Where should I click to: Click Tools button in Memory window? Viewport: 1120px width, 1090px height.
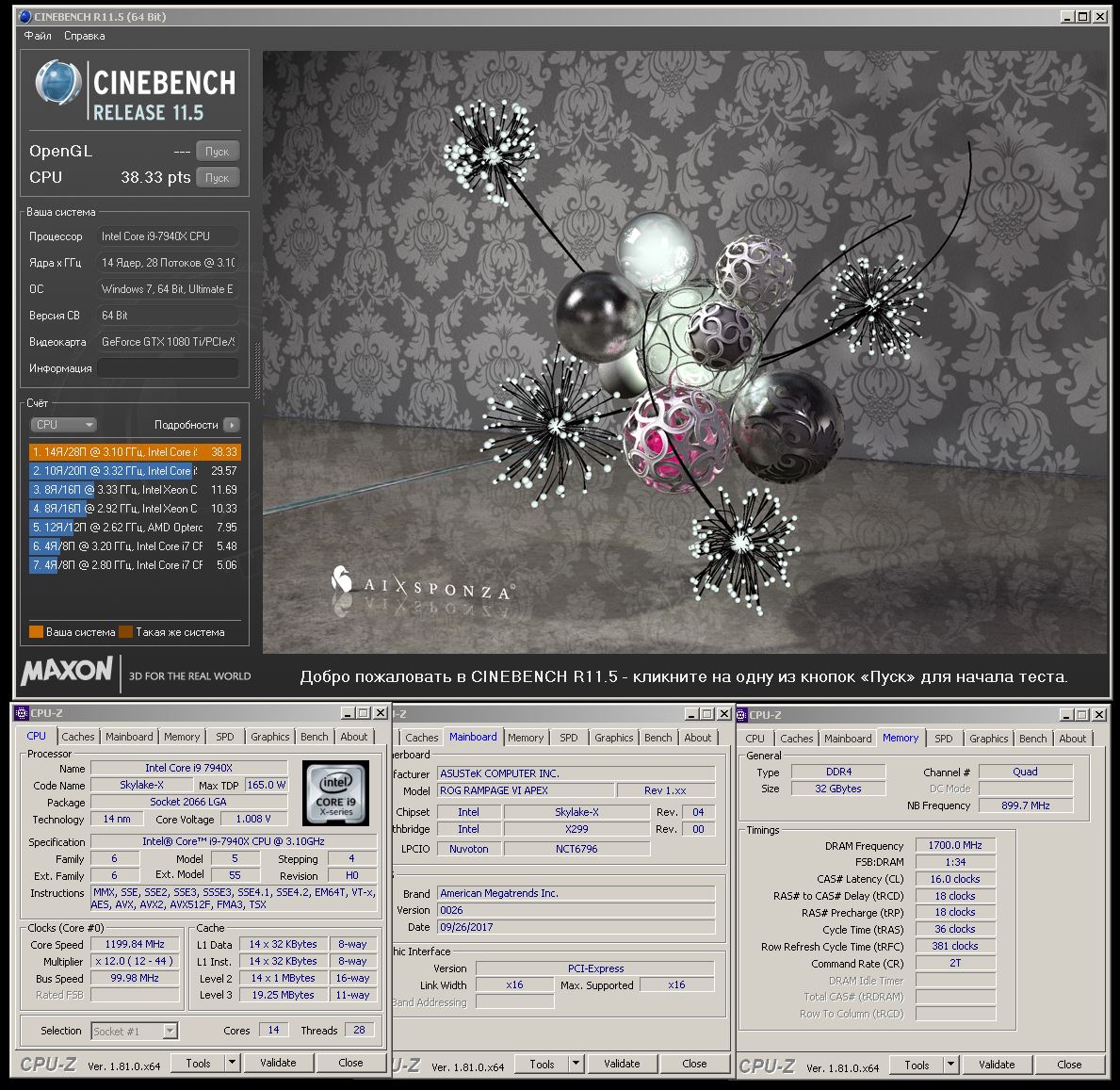point(917,1065)
